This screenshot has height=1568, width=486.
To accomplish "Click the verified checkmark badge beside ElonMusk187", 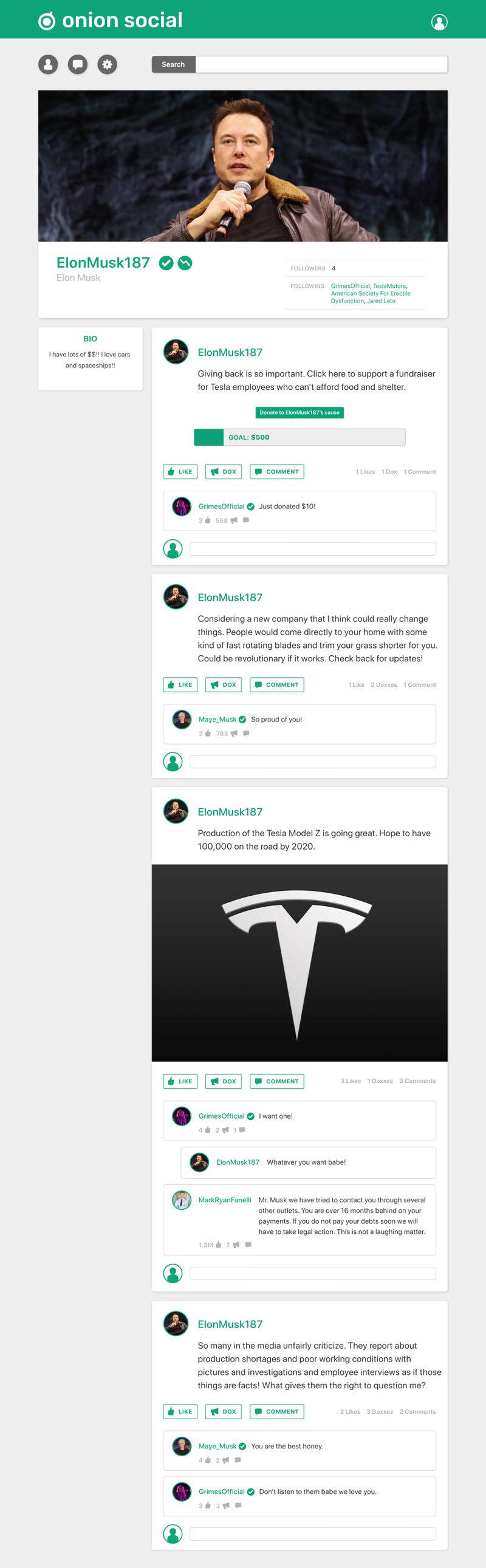I will click(166, 263).
